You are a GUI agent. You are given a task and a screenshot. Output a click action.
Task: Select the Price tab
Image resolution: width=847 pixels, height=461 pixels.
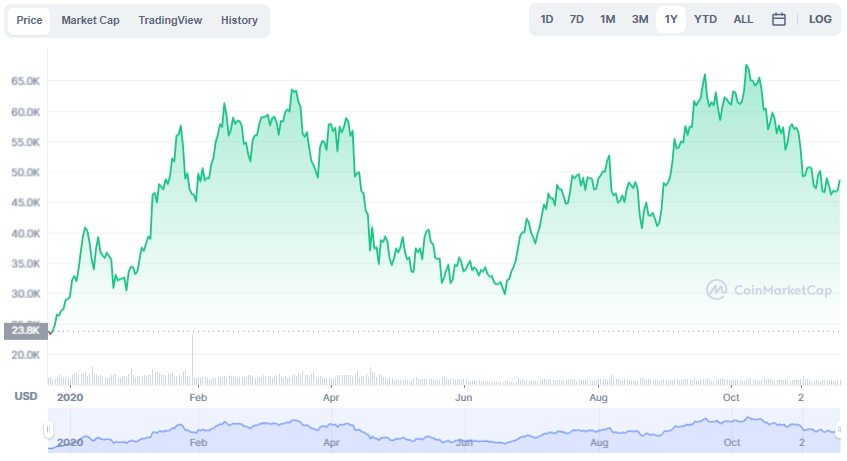coord(29,21)
